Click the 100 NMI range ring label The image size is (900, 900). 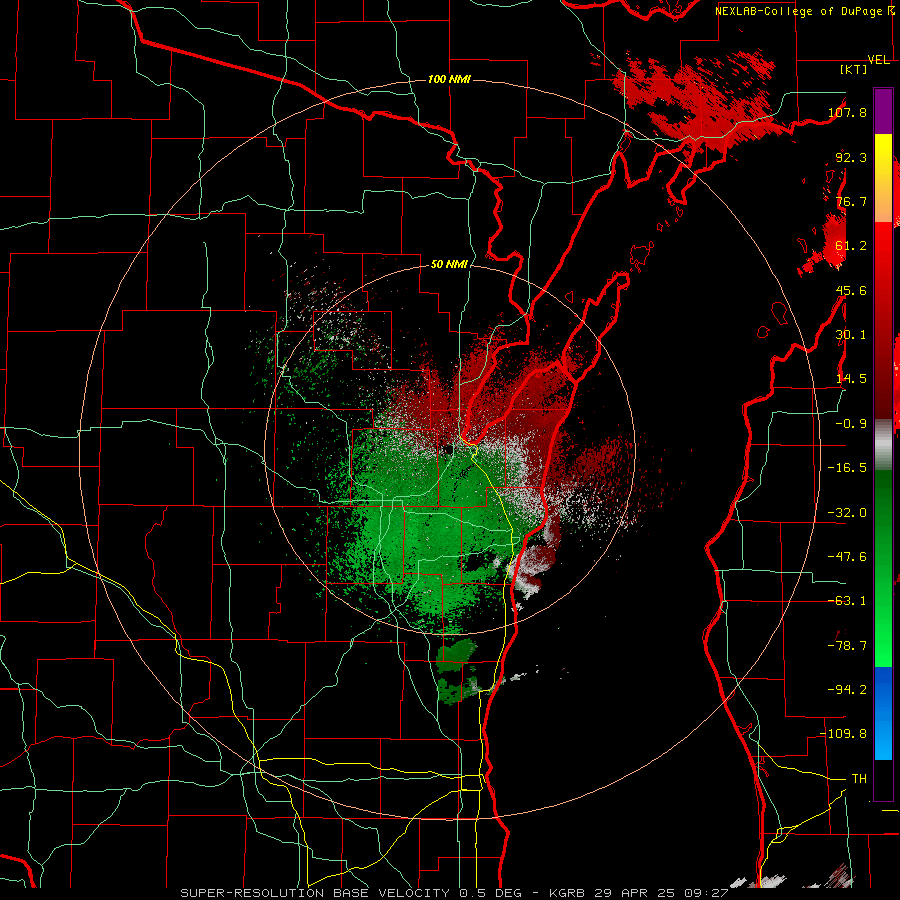pyautogui.click(x=449, y=79)
